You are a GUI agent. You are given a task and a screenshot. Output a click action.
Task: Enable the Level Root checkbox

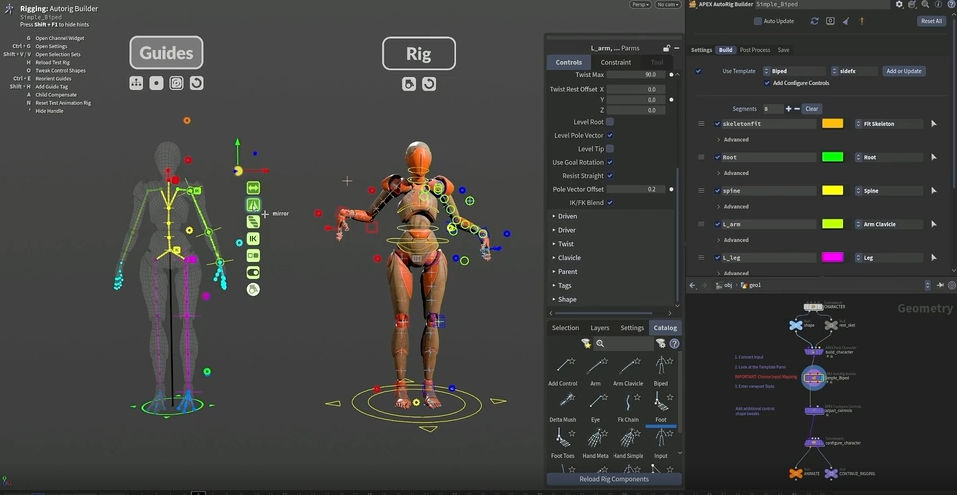[610, 122]
